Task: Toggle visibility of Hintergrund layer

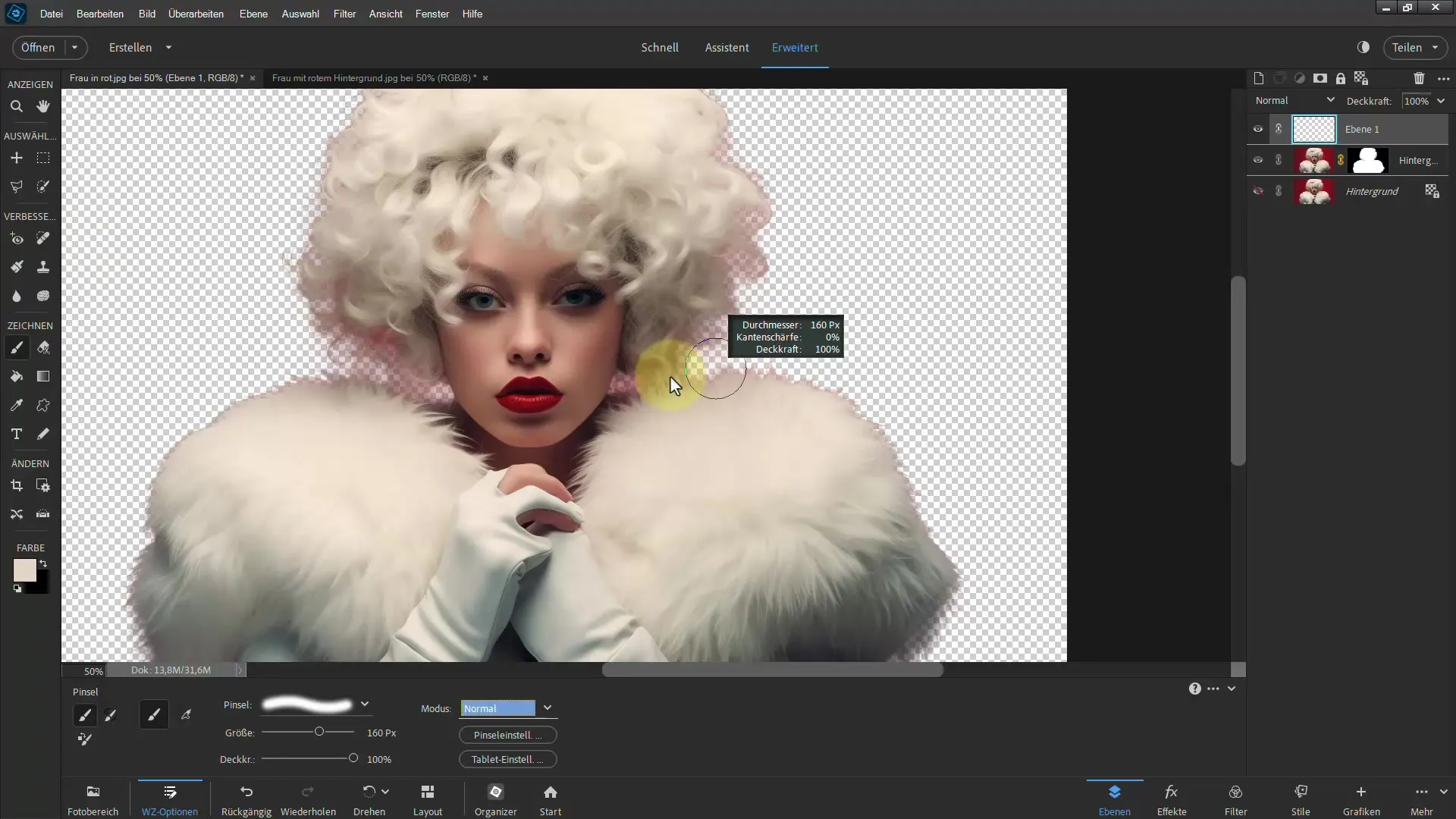Action: click(1257, 190)
